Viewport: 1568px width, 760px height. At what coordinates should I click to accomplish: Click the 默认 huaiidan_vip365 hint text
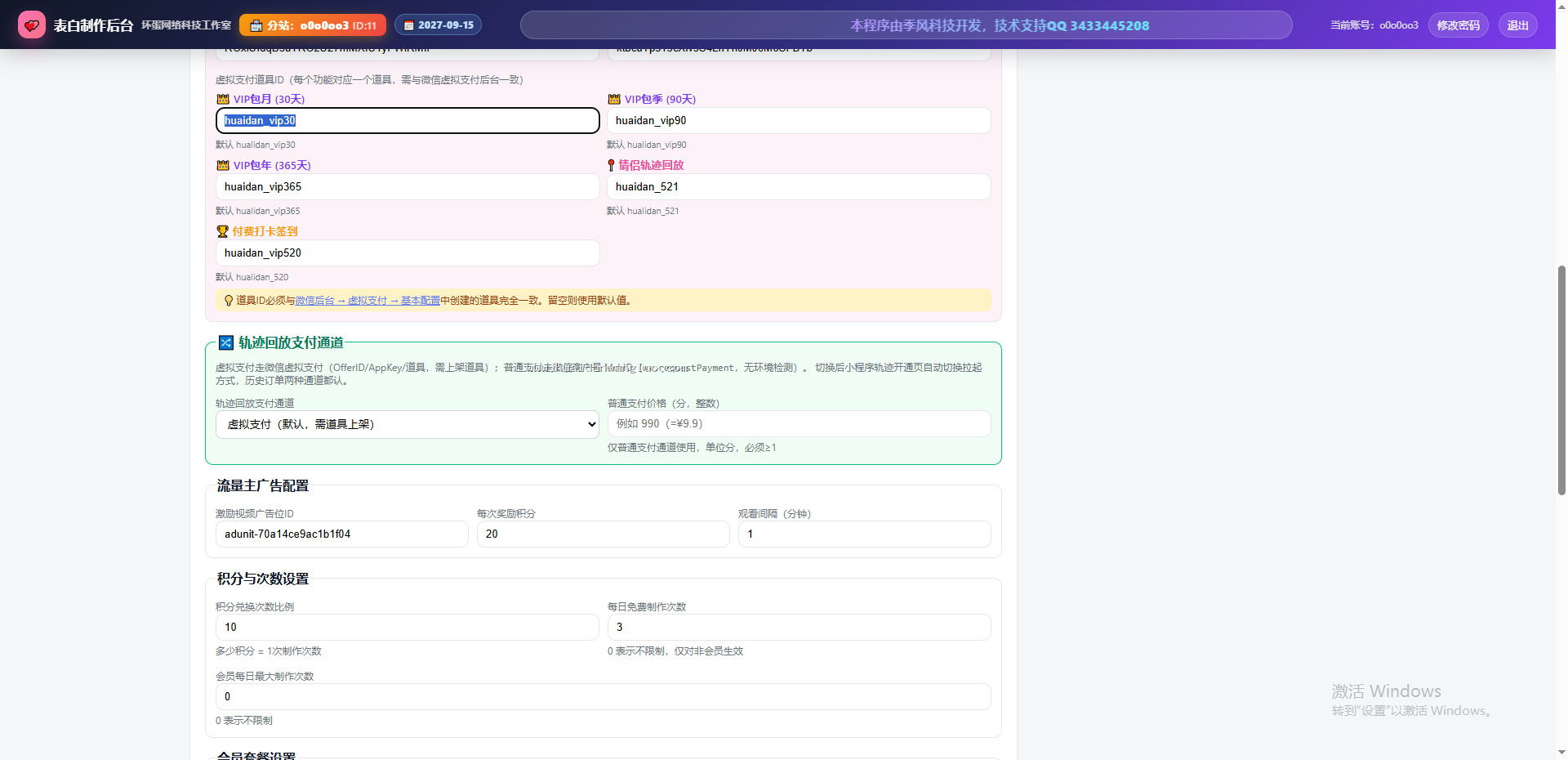pyautogui.click(x=258, y=211)
